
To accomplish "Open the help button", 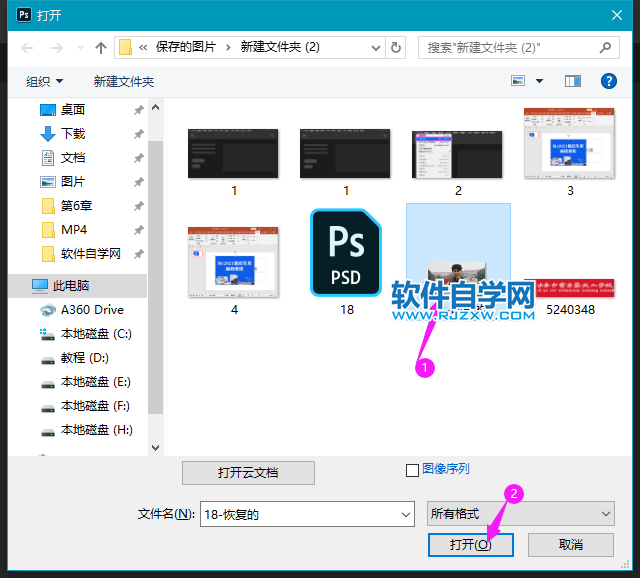I will [609, 81].
